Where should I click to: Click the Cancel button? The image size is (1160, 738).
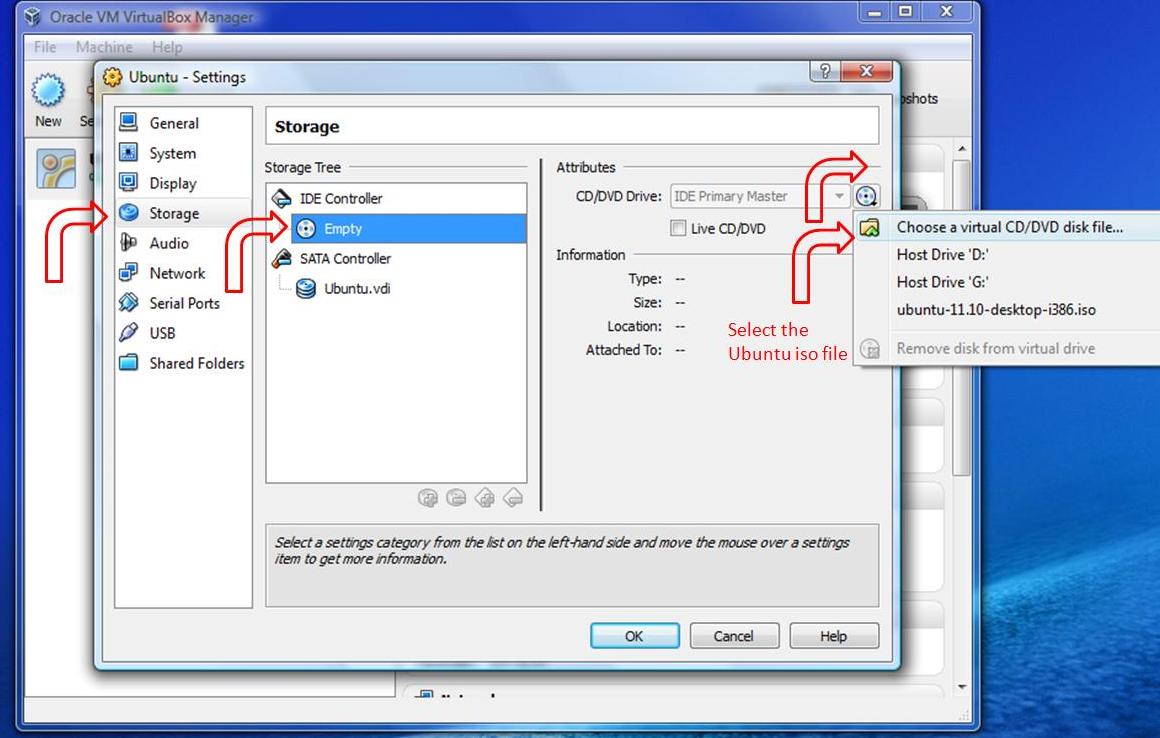(x=734, y=636)
